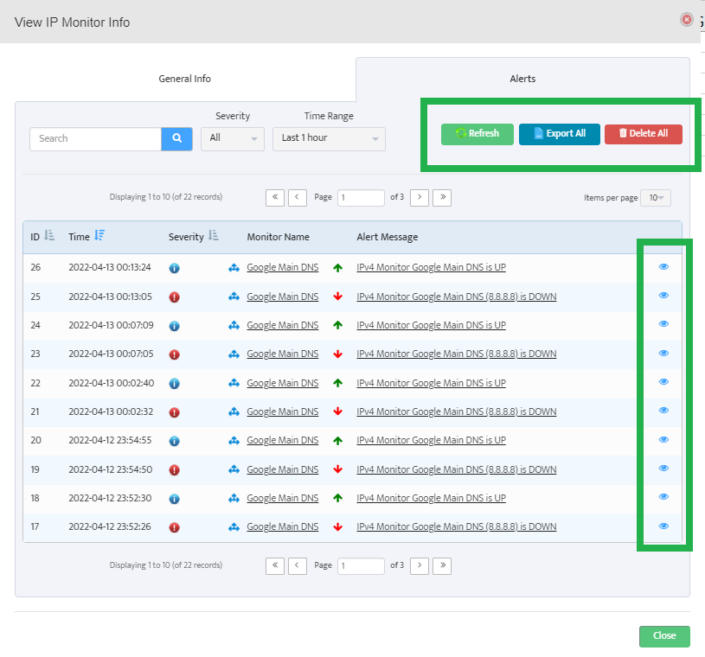Click timestamp 2022-04-12 23:54:50
705x657 pixels.
[x=110, y=469]
